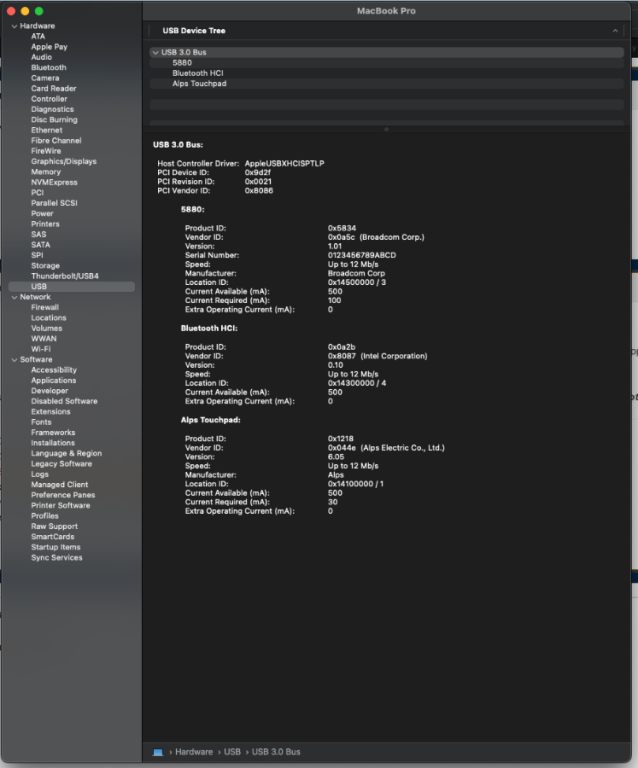
Task: Select USB in the bottom path bar
Action: click(x=232, y=752)
